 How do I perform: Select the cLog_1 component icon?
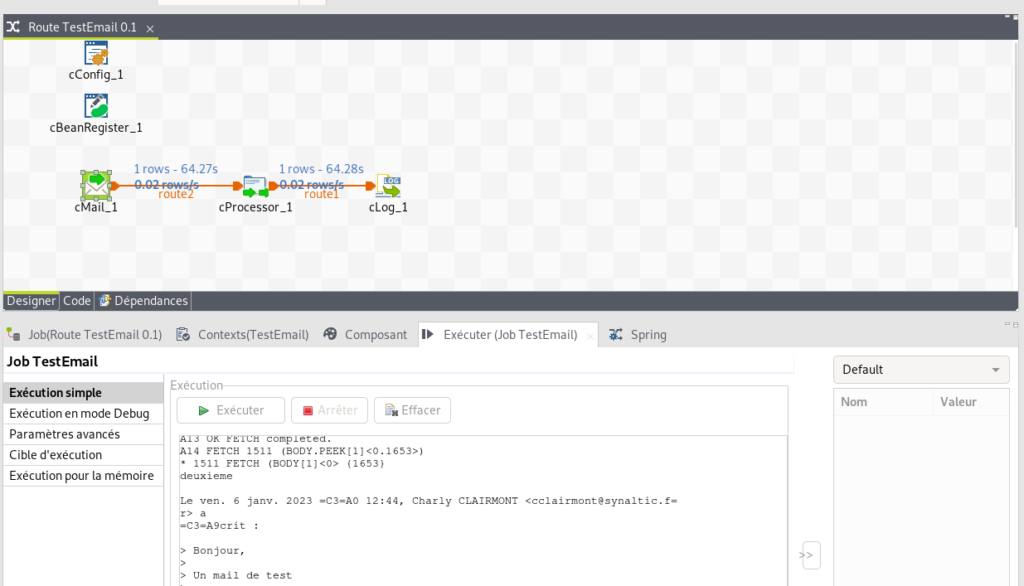[x=388, y=185]
